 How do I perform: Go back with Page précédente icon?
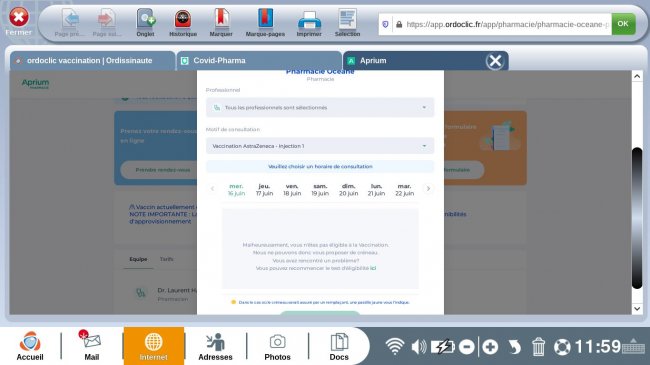(70, 19)
